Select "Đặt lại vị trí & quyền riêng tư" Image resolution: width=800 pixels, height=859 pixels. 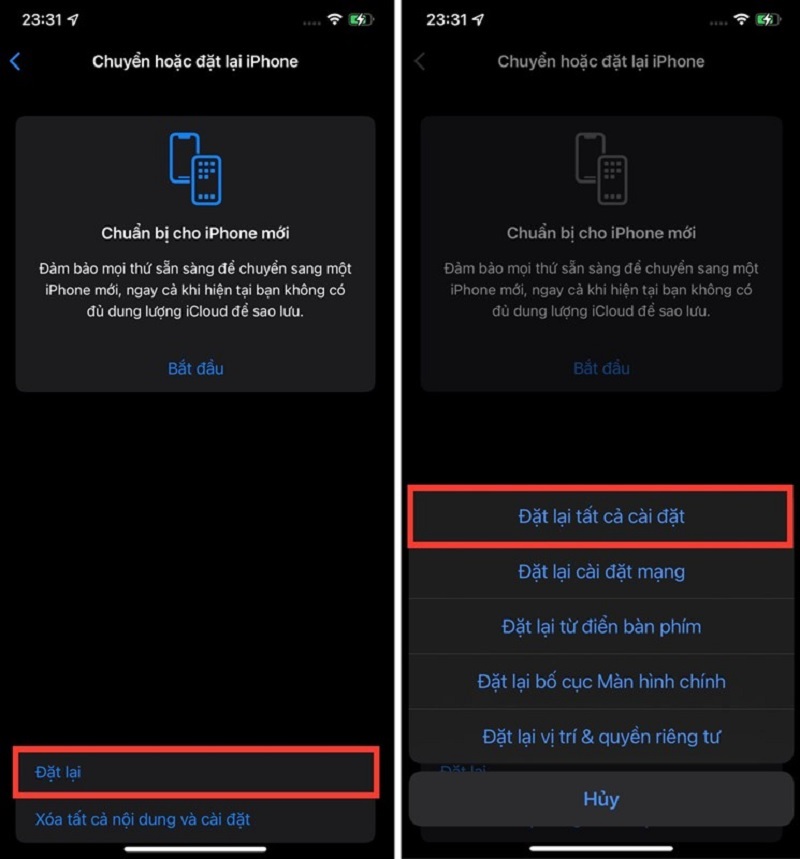(x=601, y=737)
